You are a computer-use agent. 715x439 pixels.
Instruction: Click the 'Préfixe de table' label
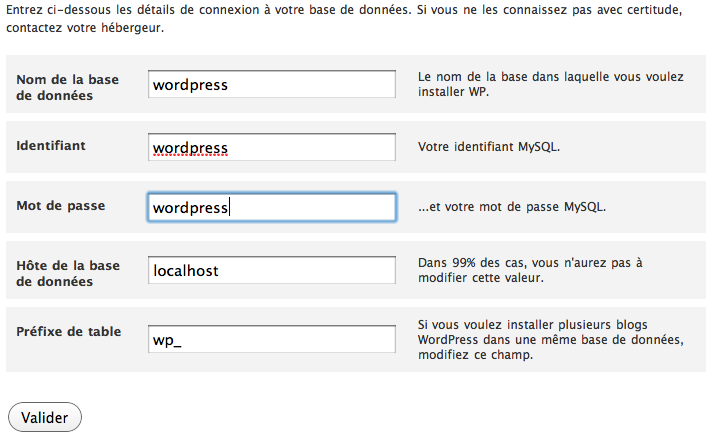coord(68,331)
